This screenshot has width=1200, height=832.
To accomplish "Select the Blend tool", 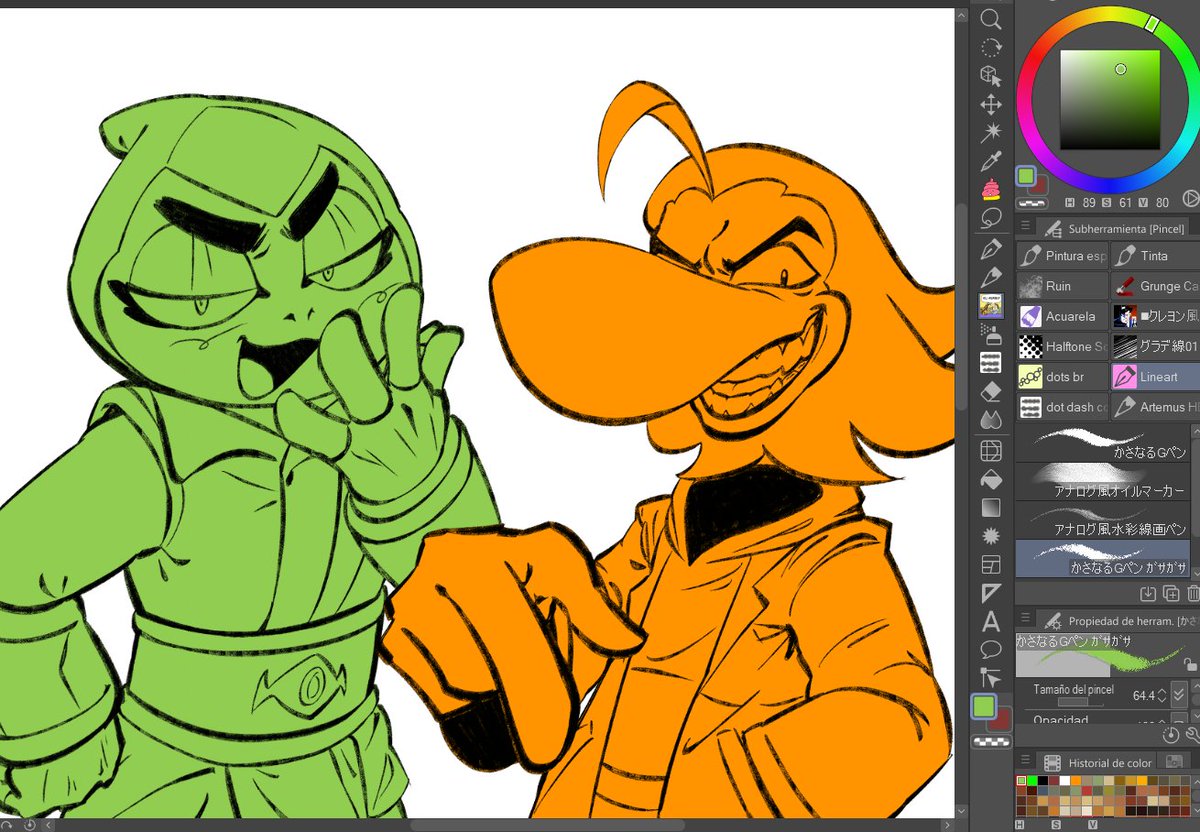I will [x=991, y=419].
